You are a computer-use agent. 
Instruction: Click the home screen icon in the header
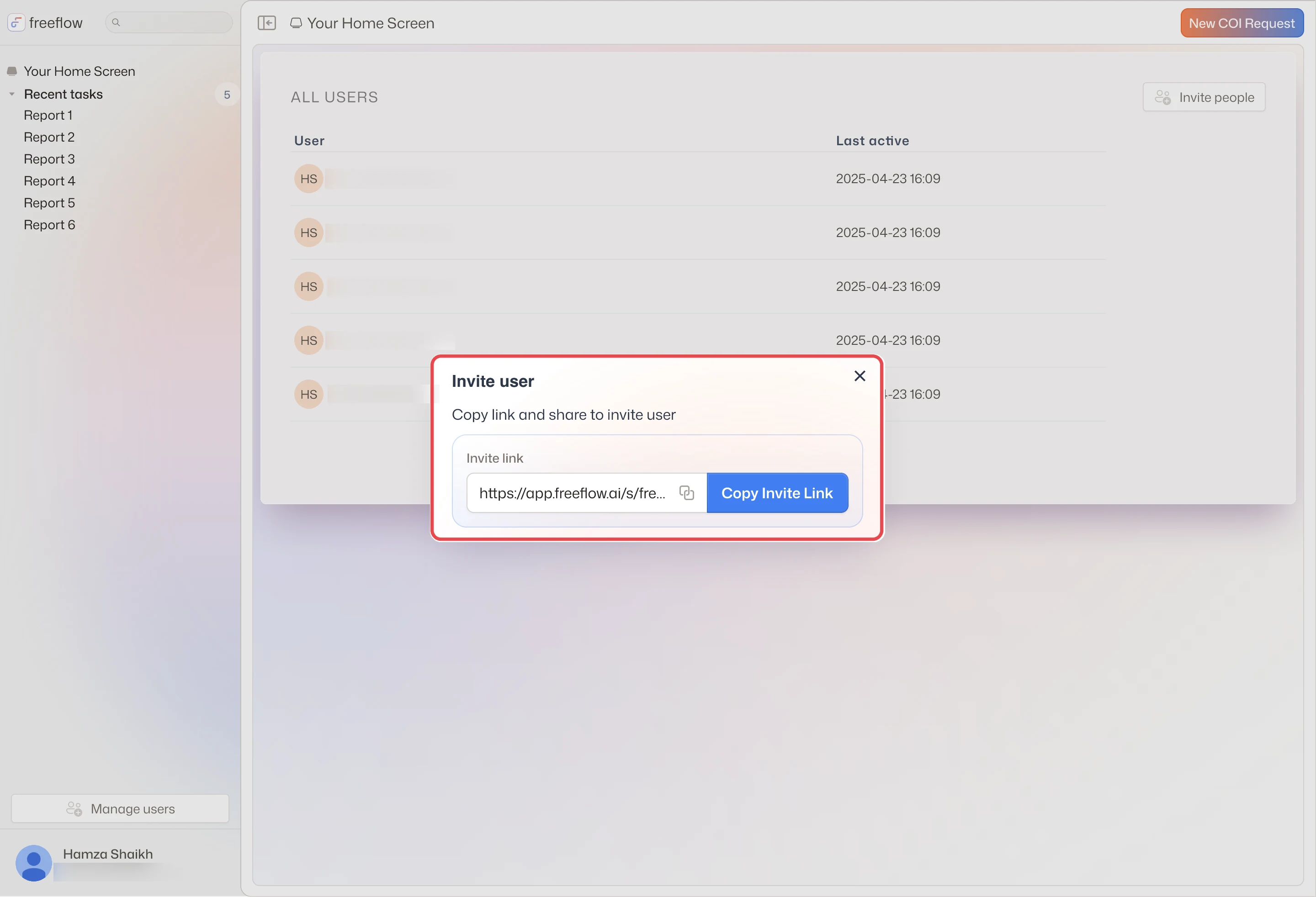coord(296,23)
